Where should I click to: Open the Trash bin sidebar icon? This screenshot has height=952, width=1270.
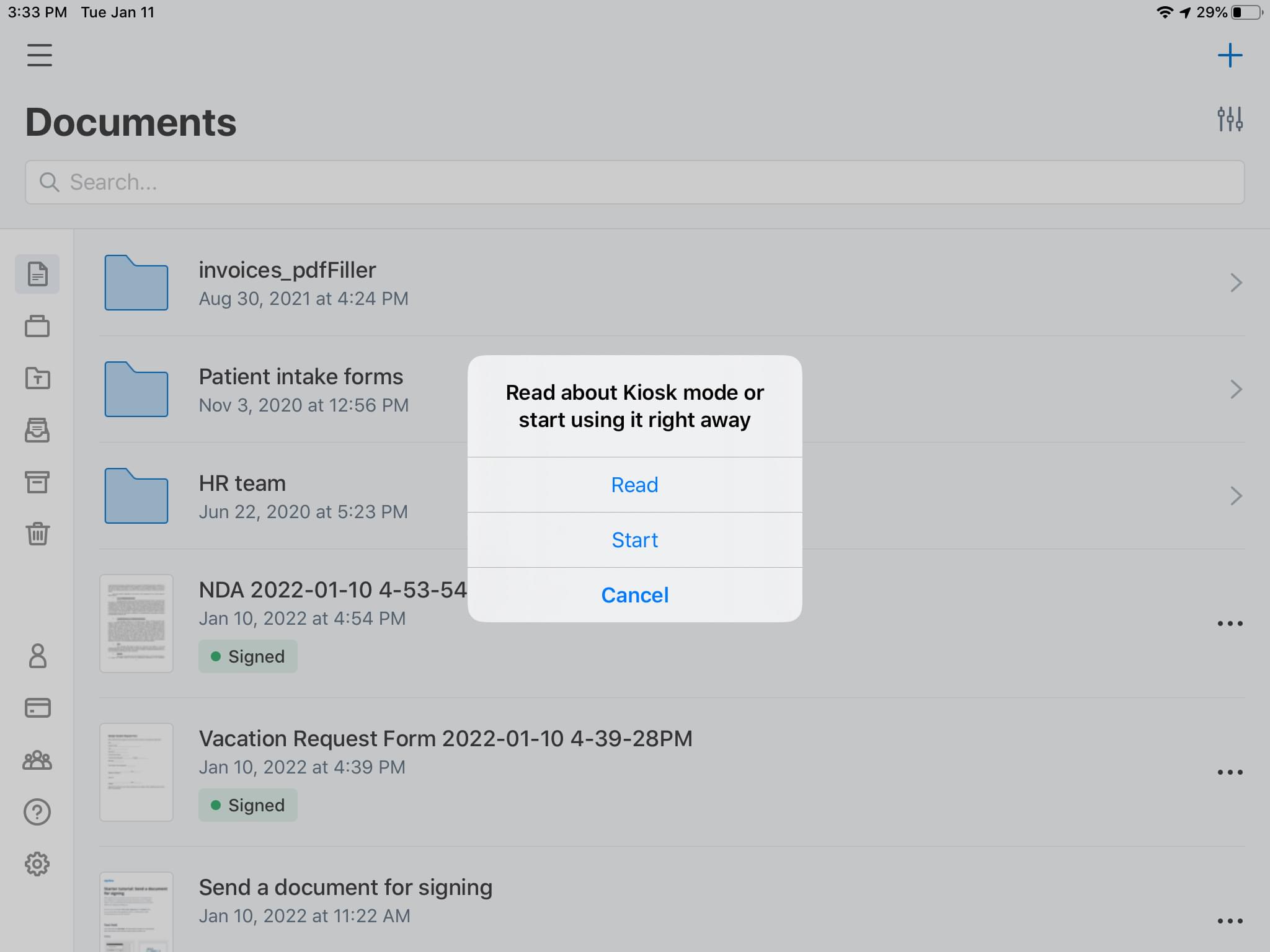coord(37,534)
